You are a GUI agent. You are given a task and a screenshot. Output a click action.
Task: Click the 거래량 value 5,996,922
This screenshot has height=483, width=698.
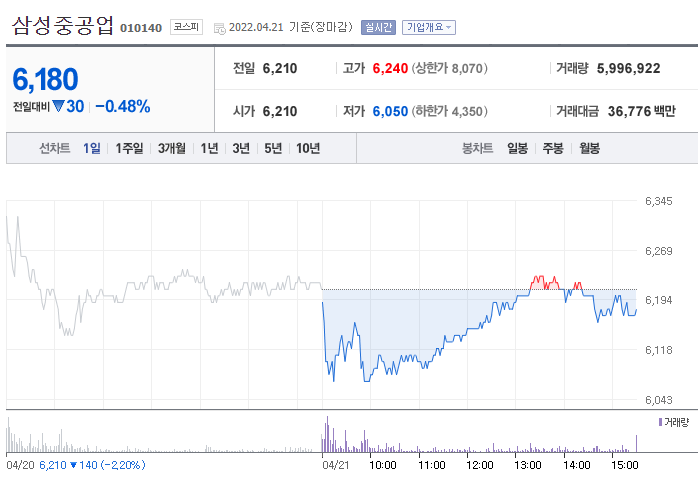pos(629,68)
